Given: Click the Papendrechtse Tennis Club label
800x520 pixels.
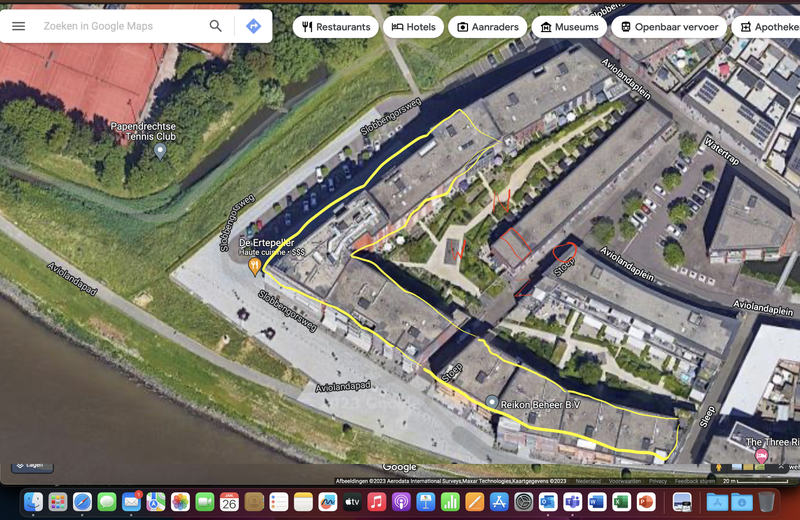Looking at the screenshot, I should coord(144,131).
